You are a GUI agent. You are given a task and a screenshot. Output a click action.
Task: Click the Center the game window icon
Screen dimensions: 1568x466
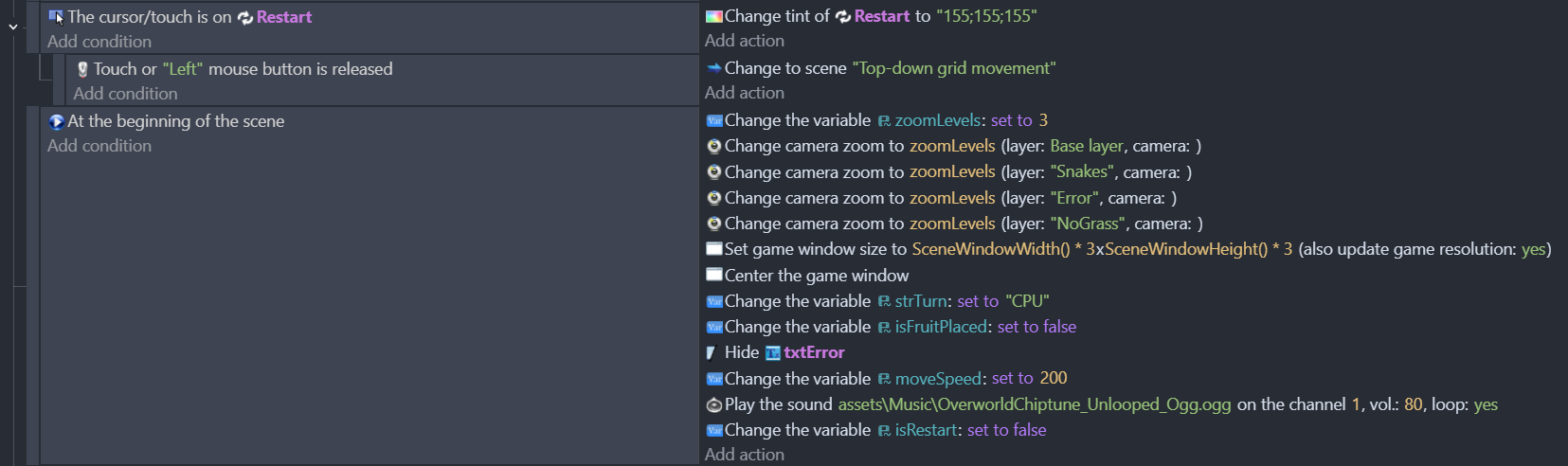714,276
